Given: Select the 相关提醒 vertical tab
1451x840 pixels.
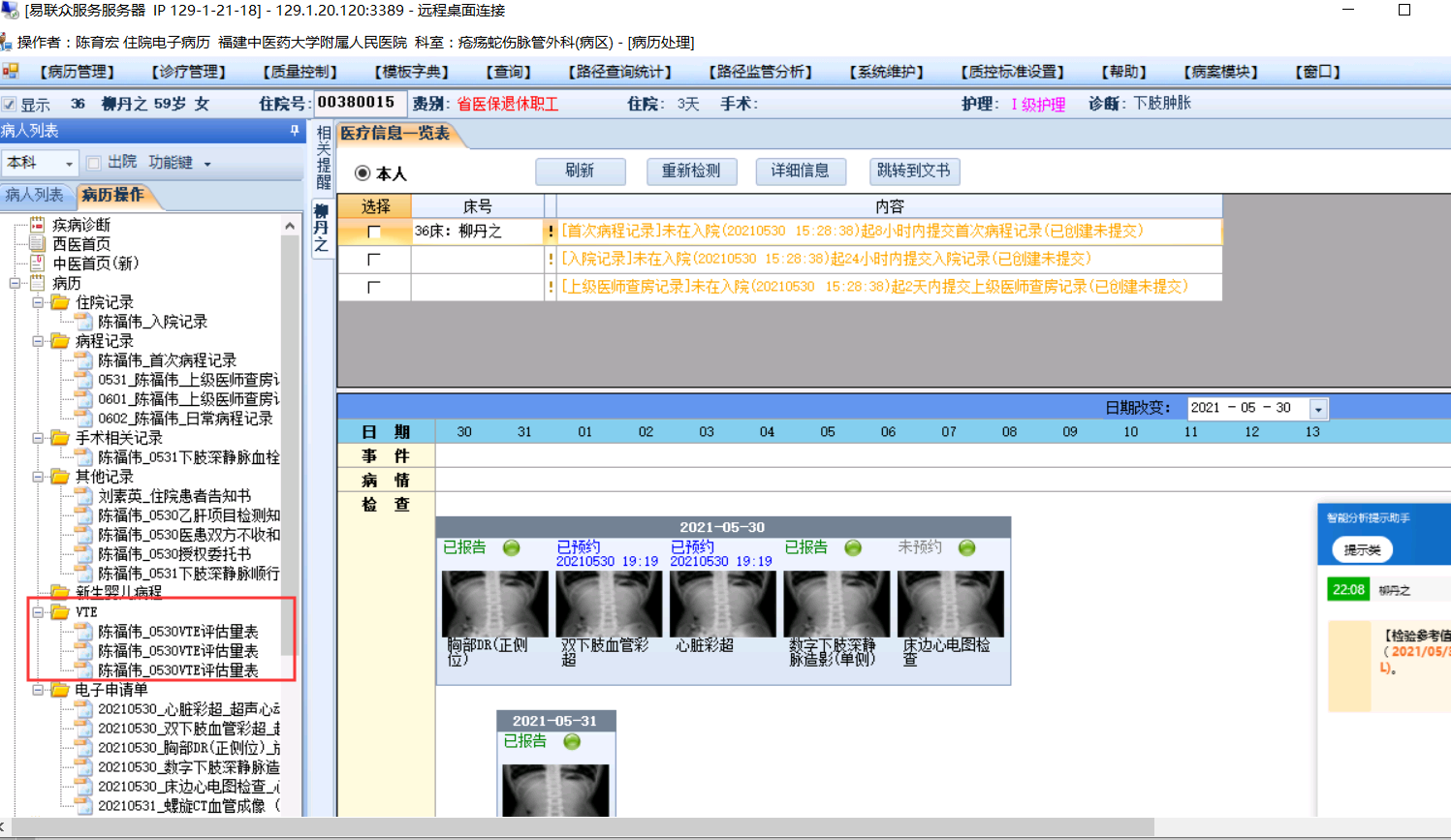Looking at the screenshot, I should click(x=323, y=158).
